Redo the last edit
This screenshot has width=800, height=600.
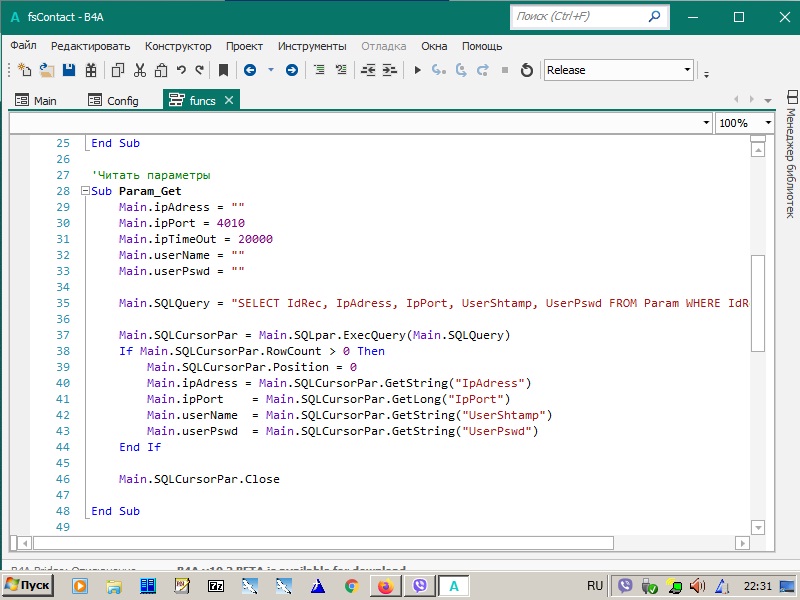(x=199, y=70)
